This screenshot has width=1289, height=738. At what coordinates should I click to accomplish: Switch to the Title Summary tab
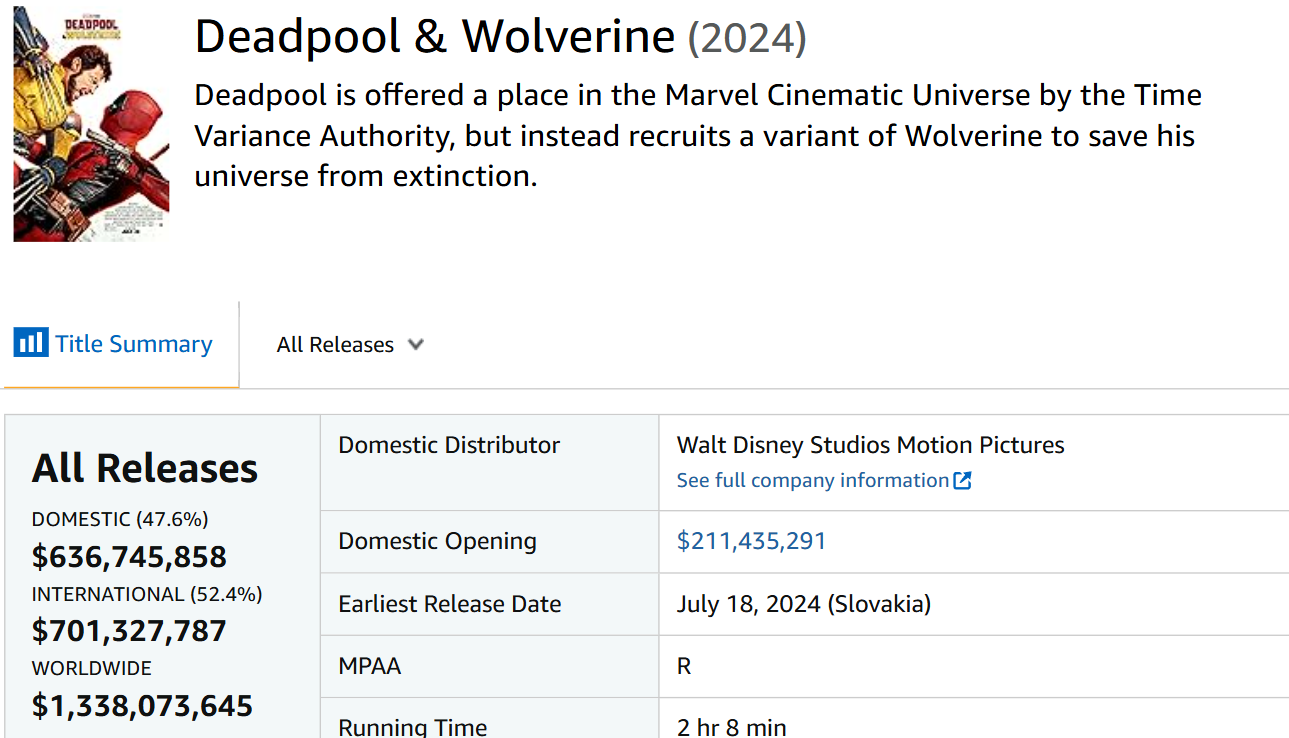click(120, 344)
